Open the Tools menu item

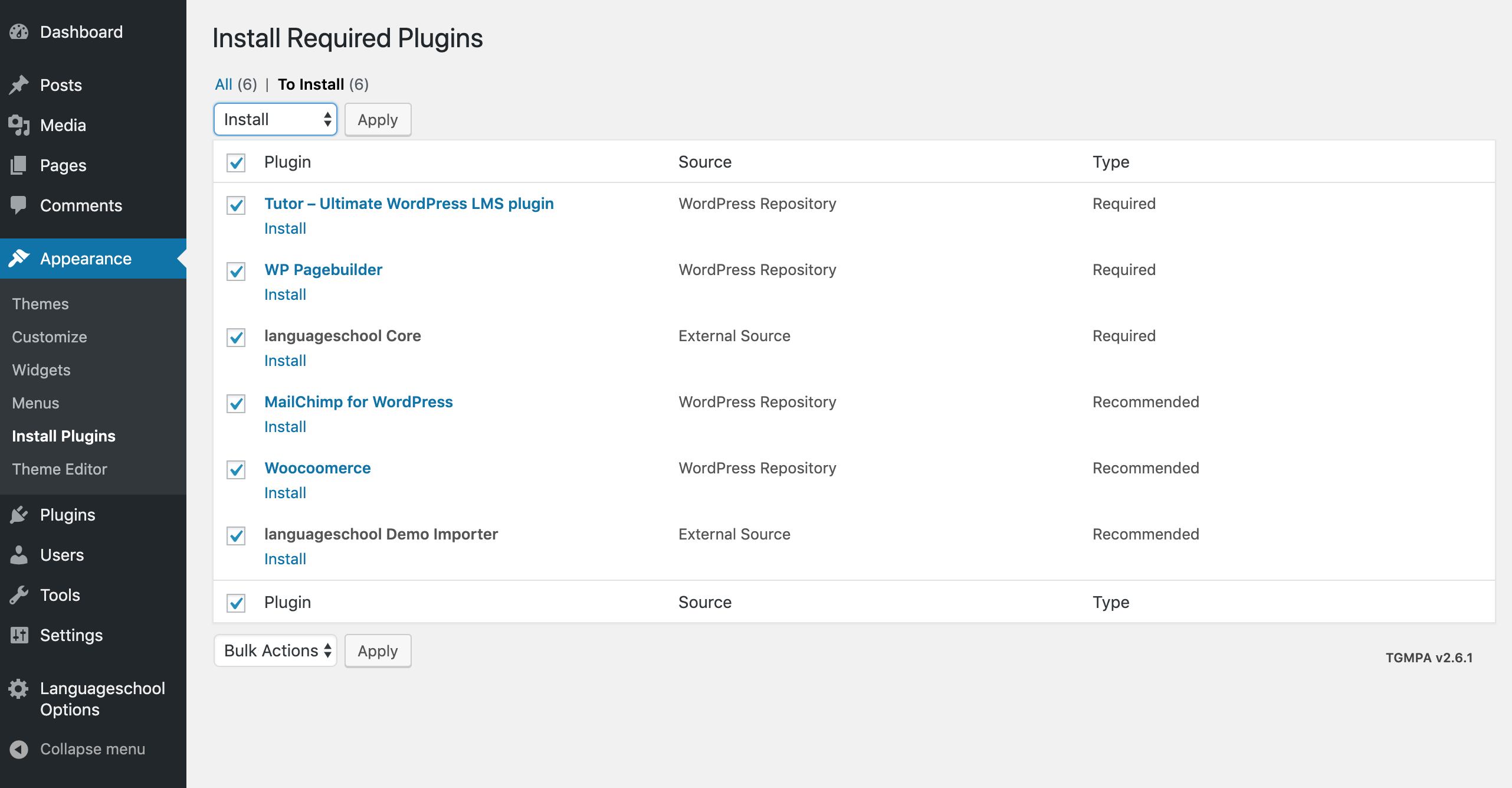coord(93,595)
